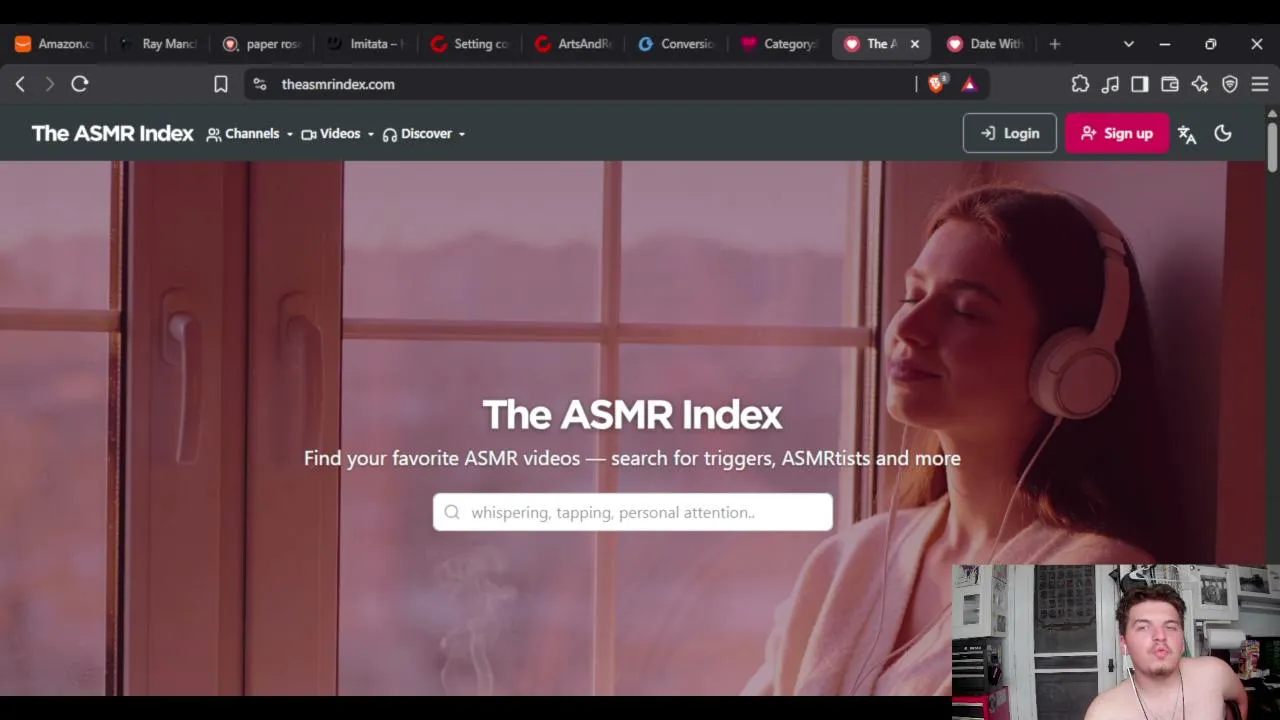Focus the ASMR trigger search field

pos(632,512)
